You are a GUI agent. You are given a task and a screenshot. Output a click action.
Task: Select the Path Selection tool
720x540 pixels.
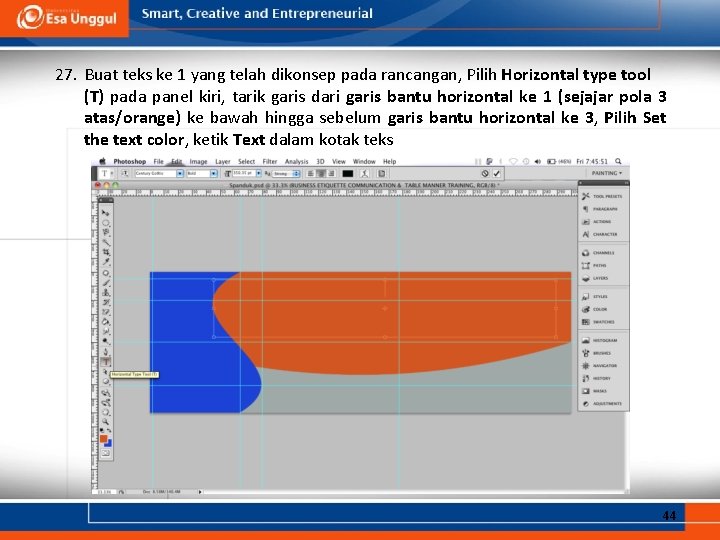(106, 371)
